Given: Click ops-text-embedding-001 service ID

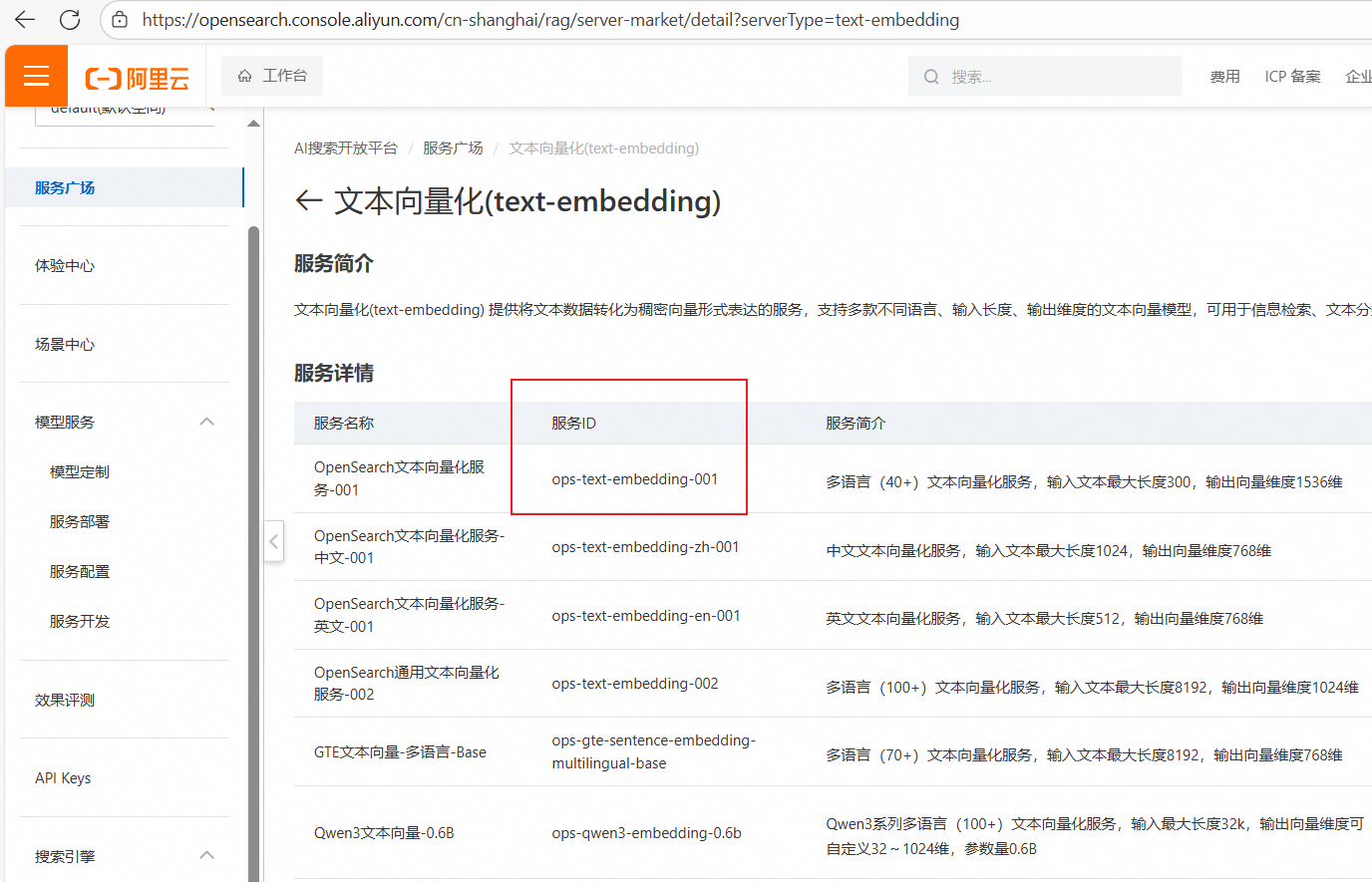Looking at the screenshot, I should point(634,479).
